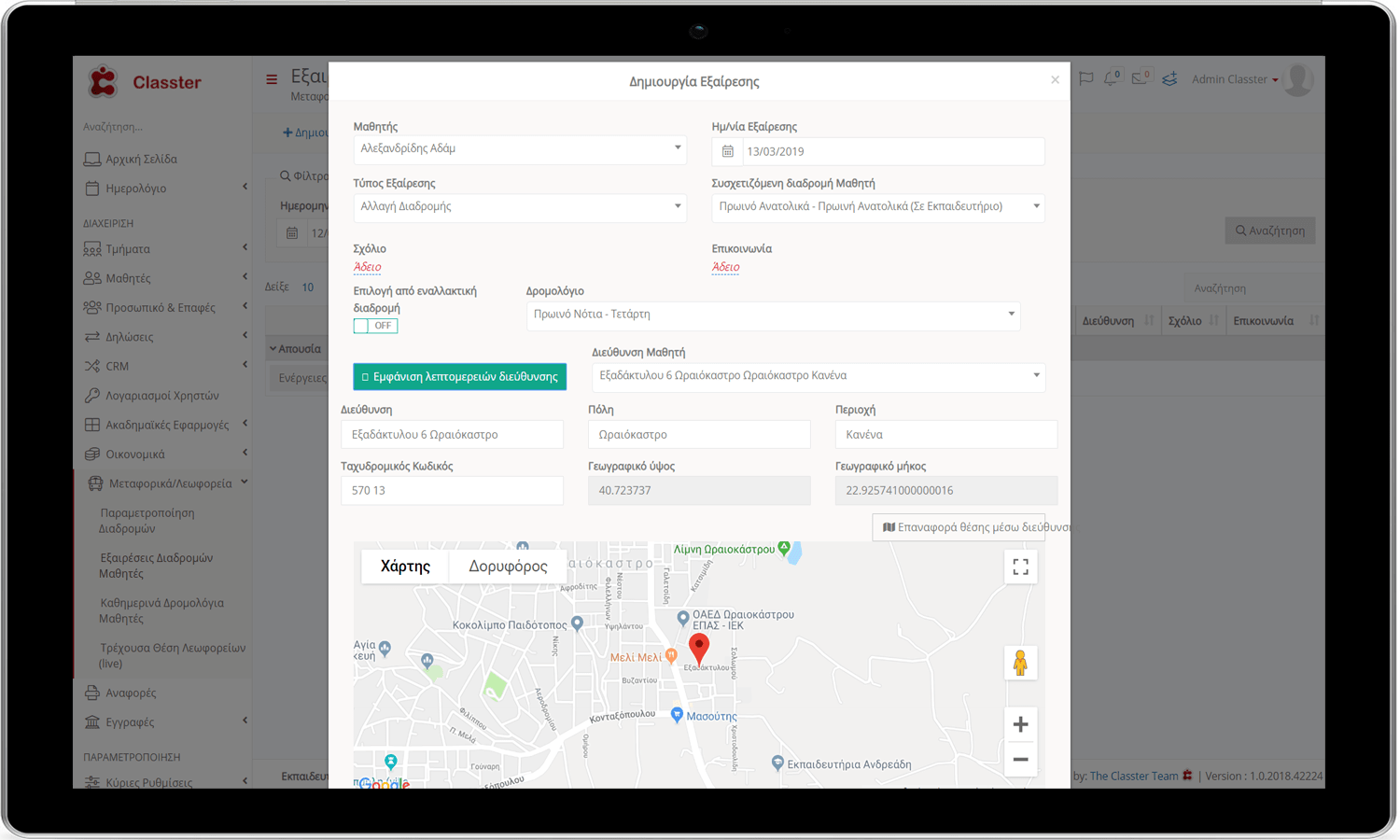Click the ΟΑΕΔ Ωραιοκάστρου map marker
The width and height of the screenshot is (1400, 840).
click(x=683, y=618)
